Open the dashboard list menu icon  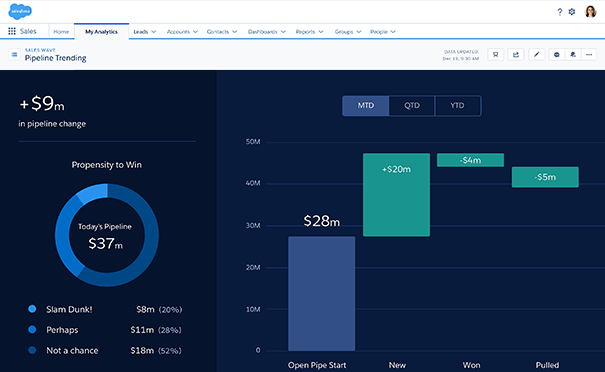(x=14, y=54)
